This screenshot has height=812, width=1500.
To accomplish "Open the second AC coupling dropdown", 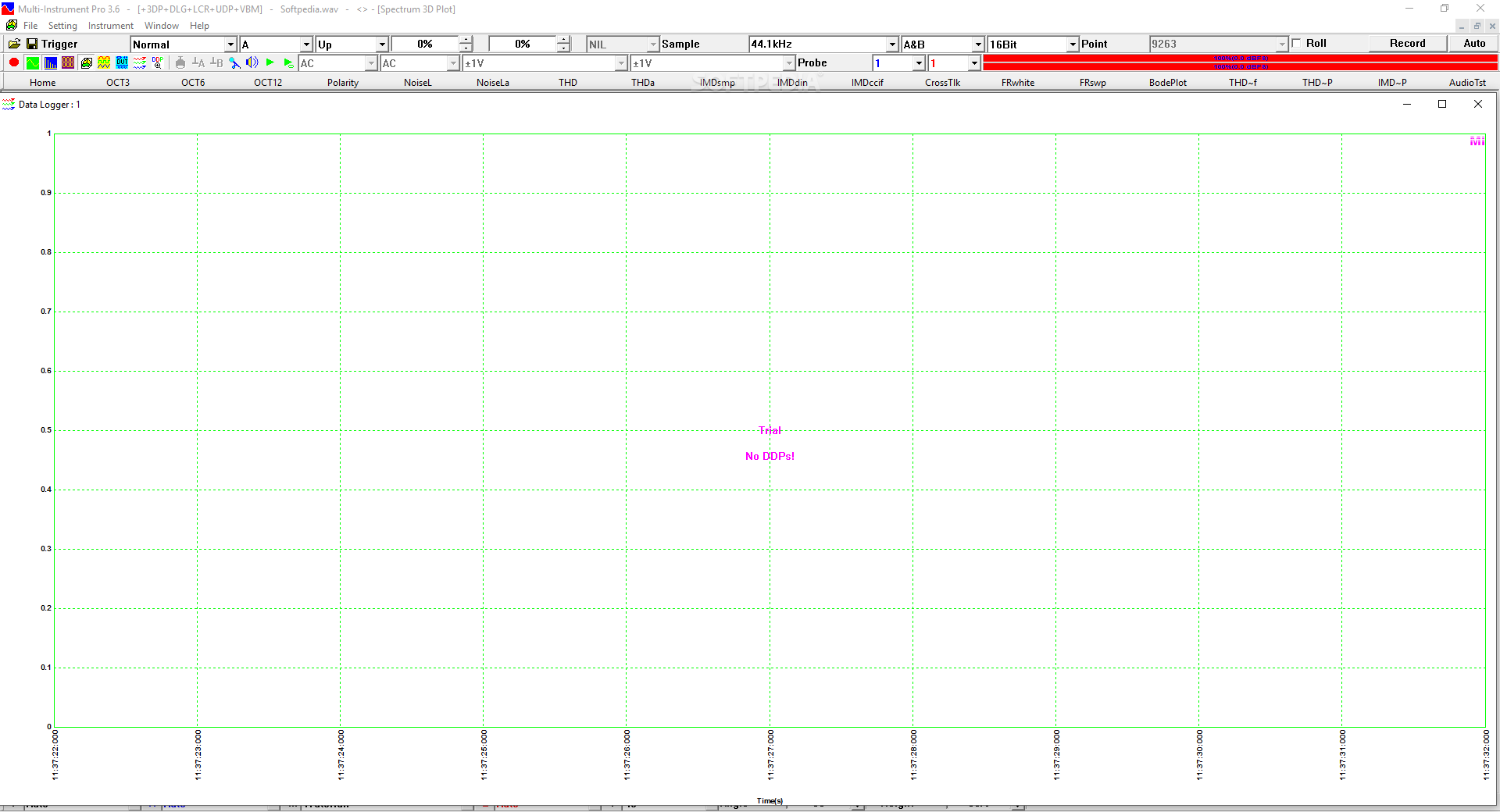I will point(453,63).
